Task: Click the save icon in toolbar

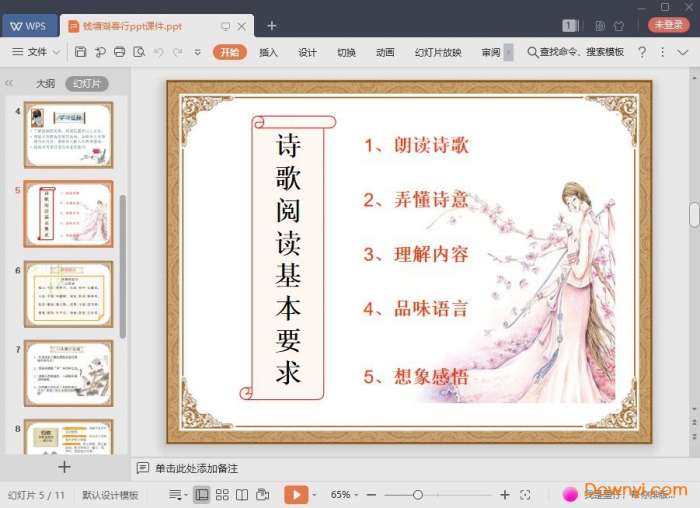Action: [x=80, y=52]
